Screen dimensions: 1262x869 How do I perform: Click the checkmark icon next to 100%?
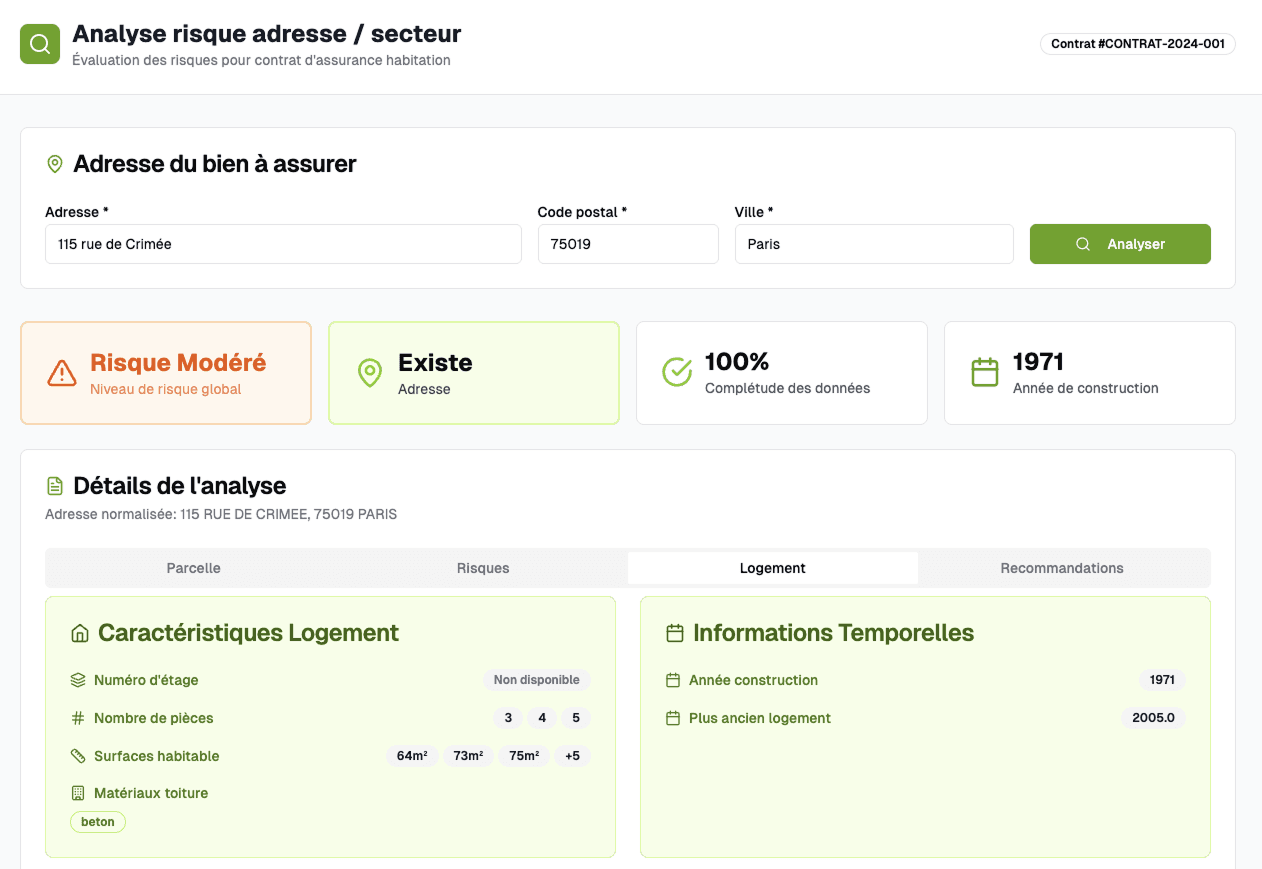677,372
